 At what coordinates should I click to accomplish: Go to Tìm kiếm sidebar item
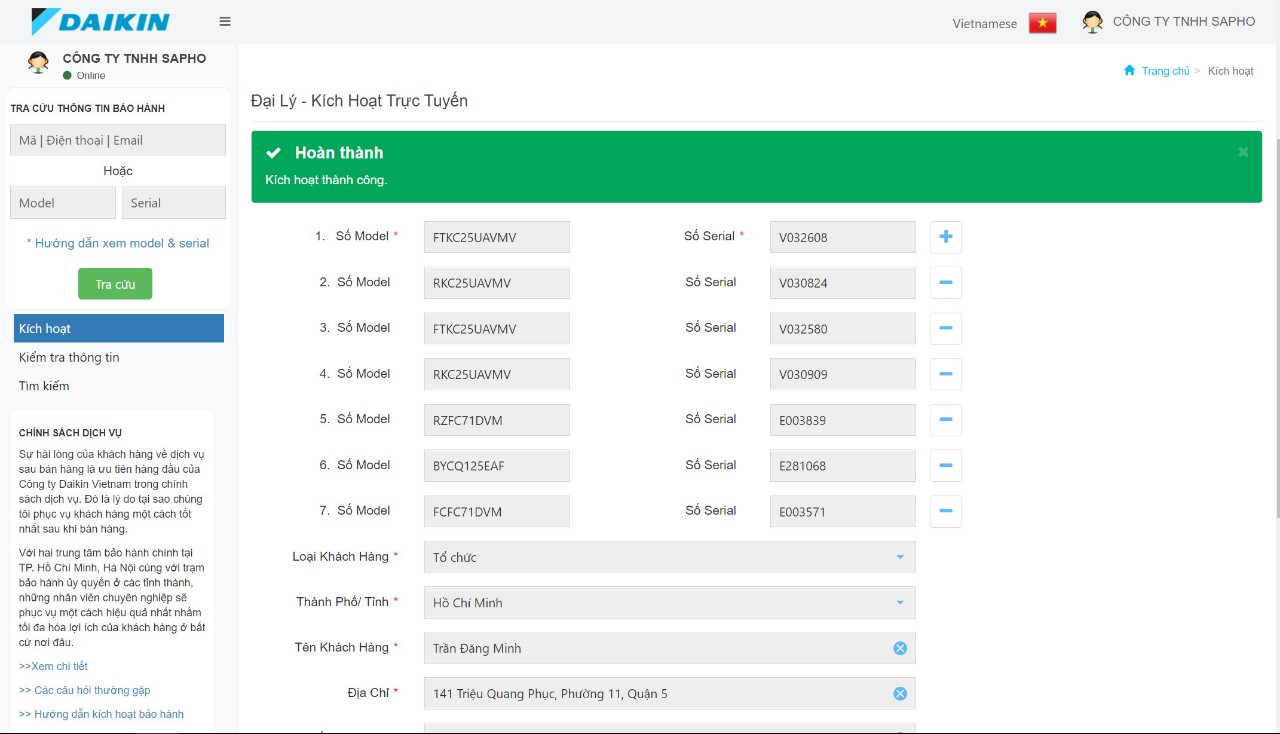[44, 386]
